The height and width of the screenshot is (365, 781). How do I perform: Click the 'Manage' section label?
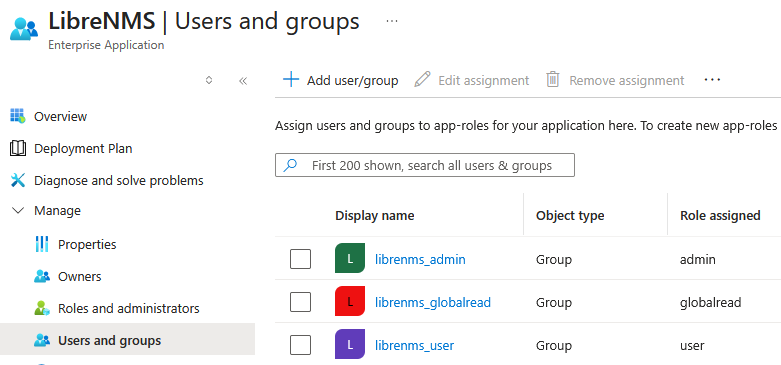coord(57,211)
